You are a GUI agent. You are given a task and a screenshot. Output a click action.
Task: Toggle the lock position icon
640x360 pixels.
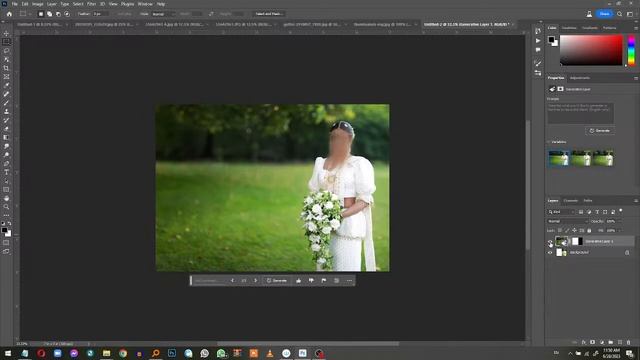point(574,231)
